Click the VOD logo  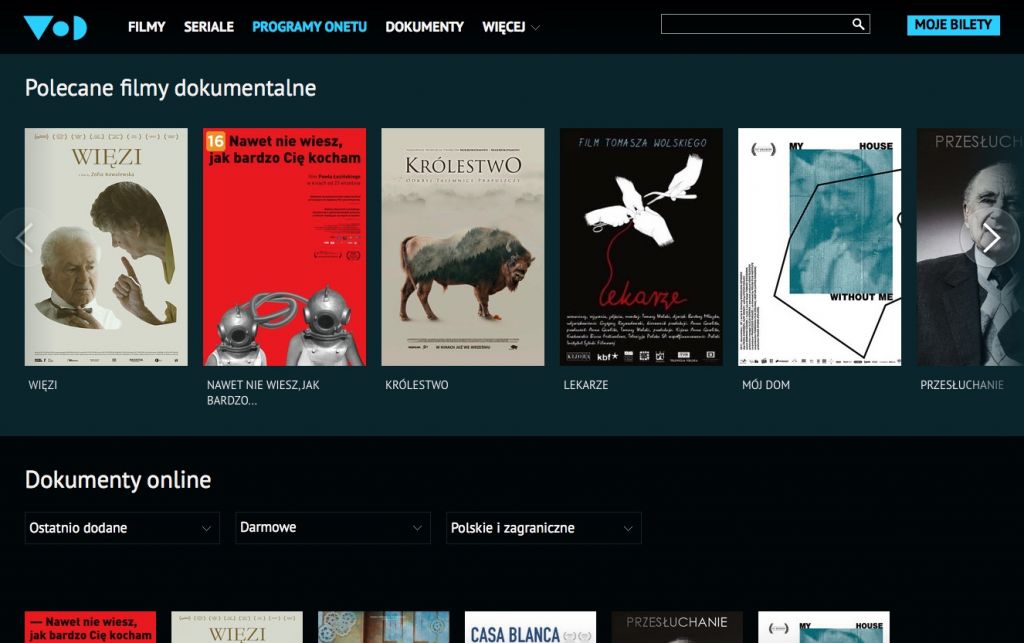coord(56,27)
